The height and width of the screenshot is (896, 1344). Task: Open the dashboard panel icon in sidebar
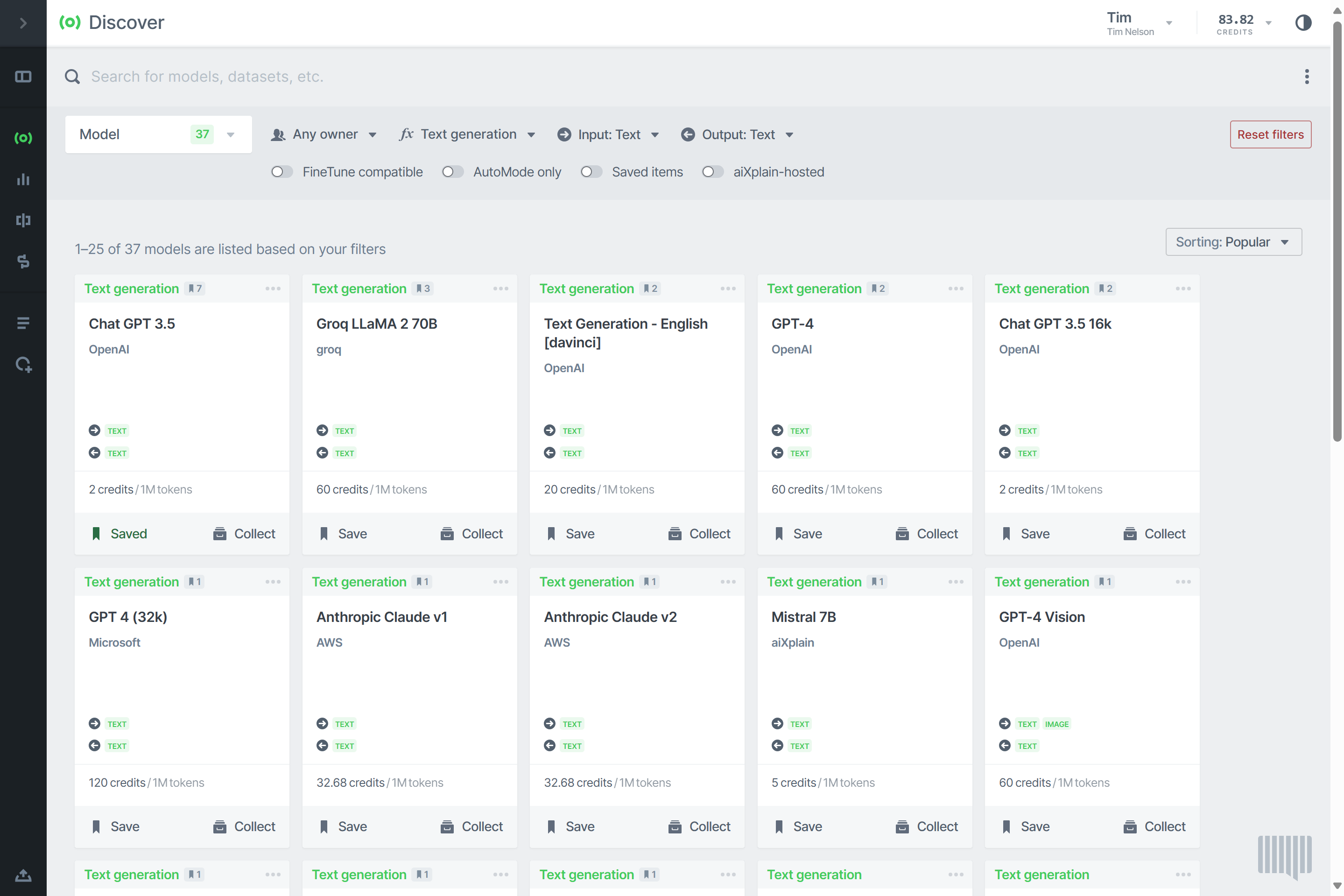(x=23, y=77)
